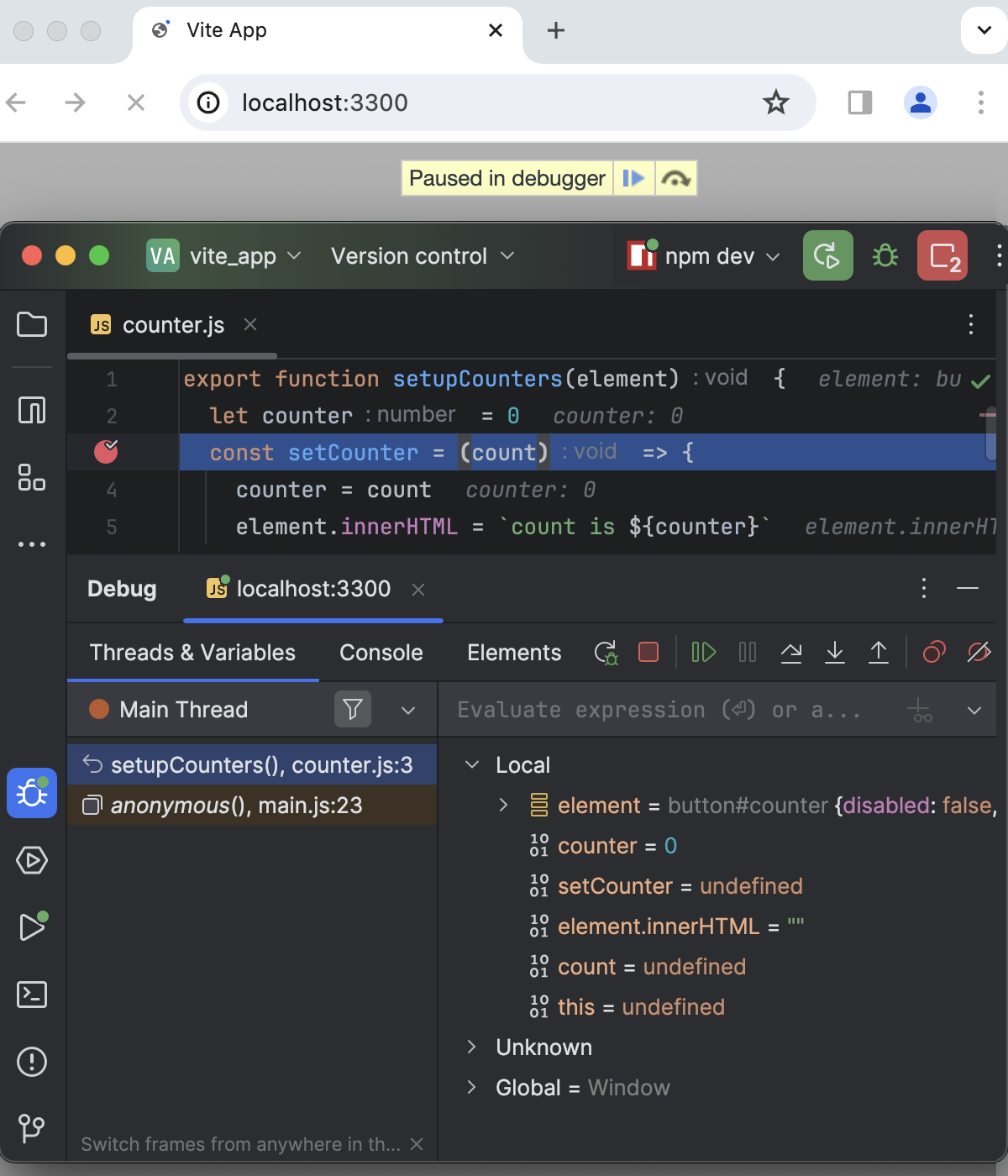Viewport: 1008px width, 1176px height.
Task: Stop the debug session with the red square
Action: [647, 652]
